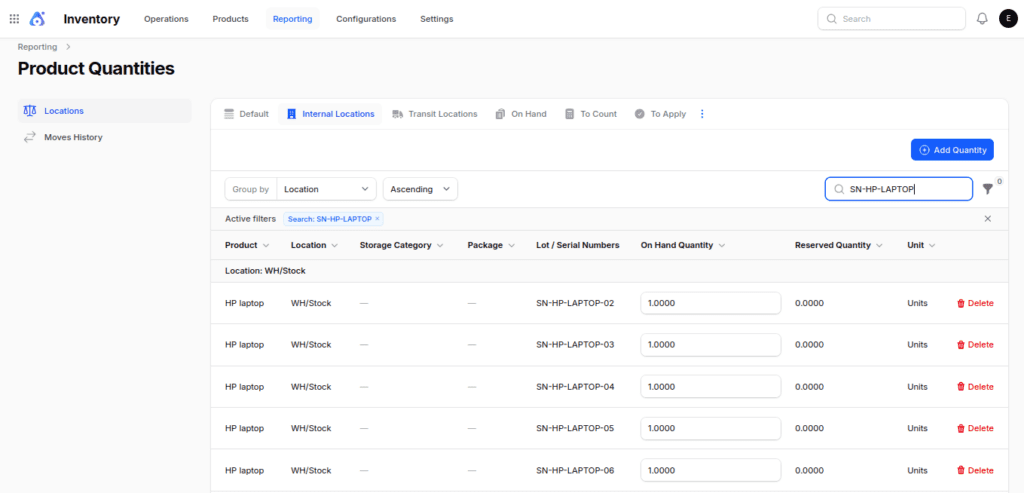The height and width of the screenshot is (493, 1024).
Task: Edit on hand quantity for SN-HP-LAPTOP-04
Action: [x=711, y=387]
